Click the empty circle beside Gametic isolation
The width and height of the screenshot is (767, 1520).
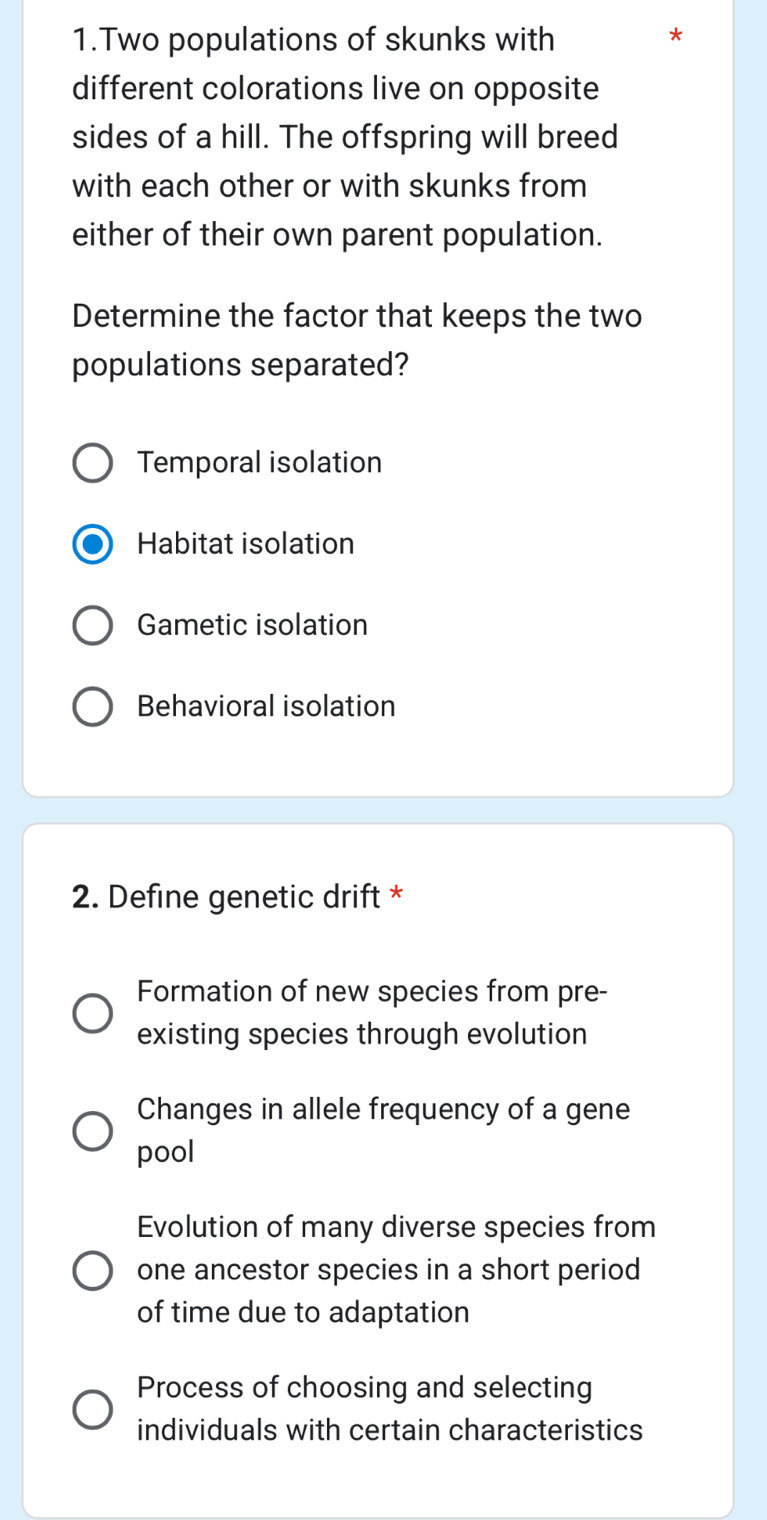(x=92, y=624)
